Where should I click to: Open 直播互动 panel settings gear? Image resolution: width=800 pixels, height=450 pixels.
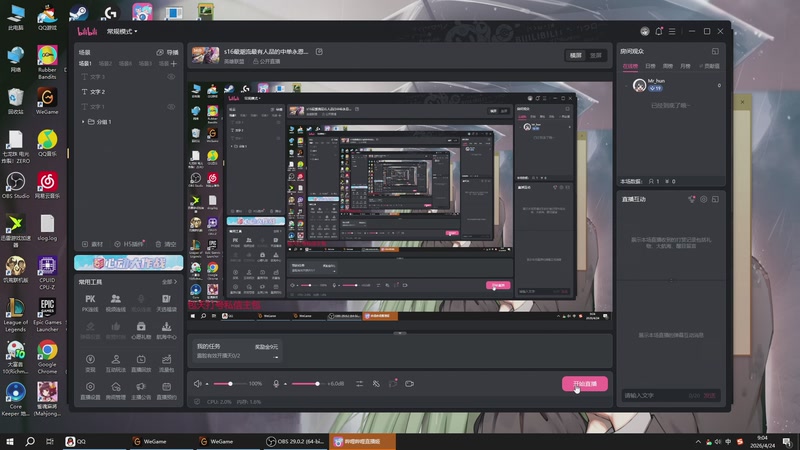[704, 199]
